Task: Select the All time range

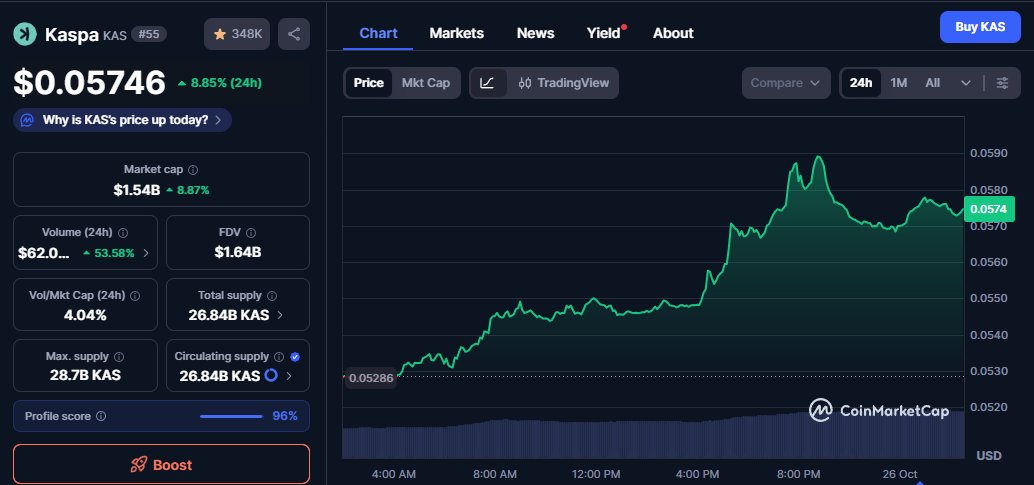Action: [x=932, y=83]
